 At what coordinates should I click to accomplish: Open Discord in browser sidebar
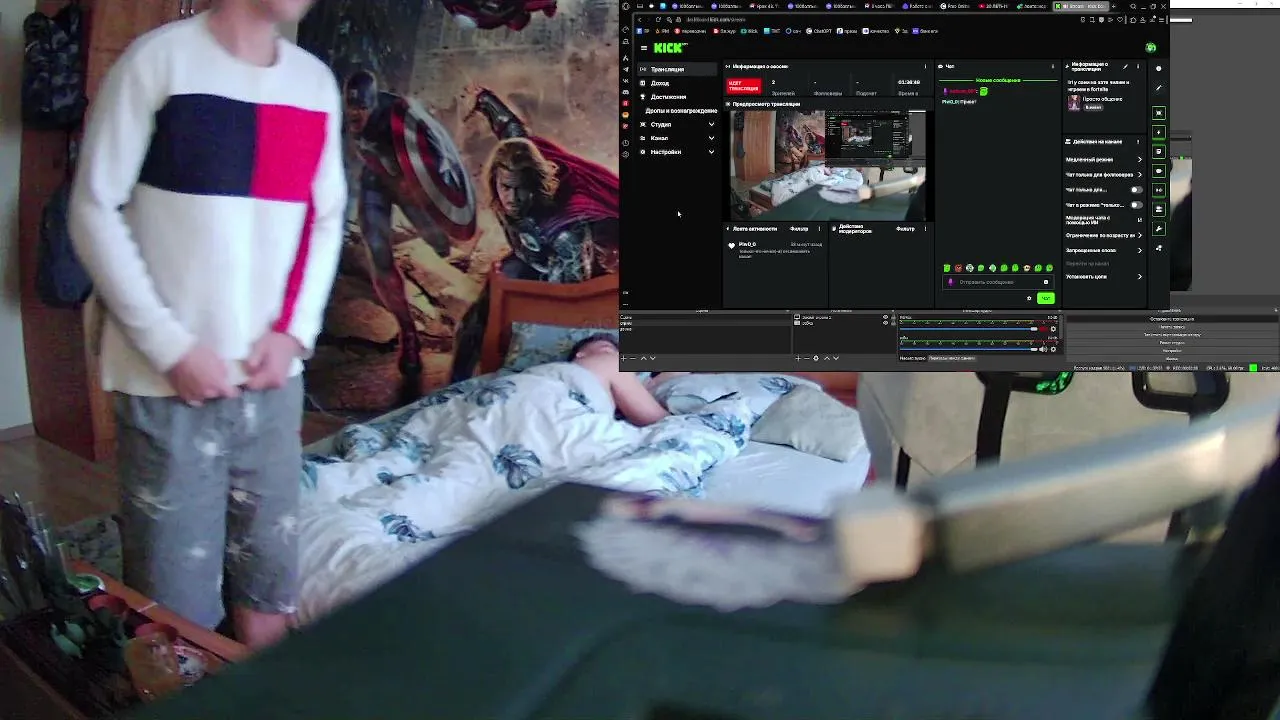pos(625,92)
